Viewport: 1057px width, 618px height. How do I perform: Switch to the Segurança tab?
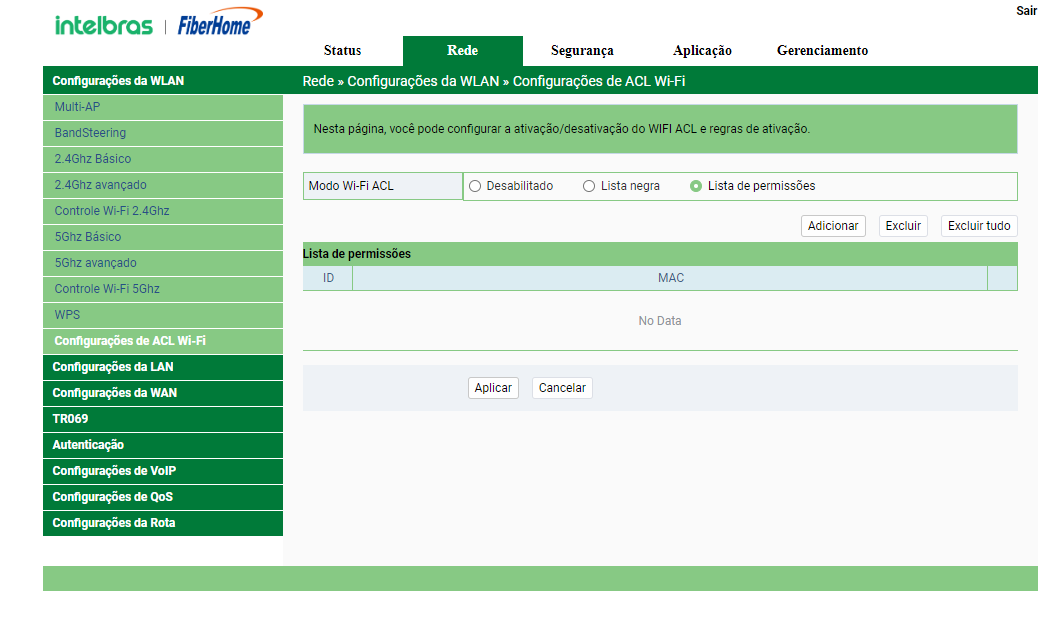click(582, 51)
